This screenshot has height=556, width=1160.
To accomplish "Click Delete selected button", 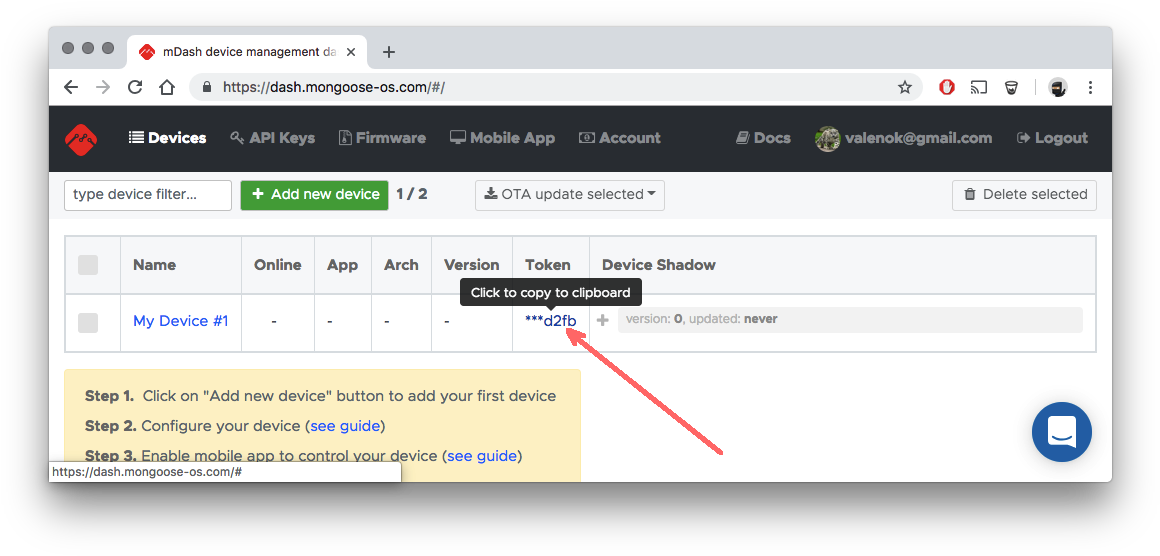I will tap(1025, 195).
